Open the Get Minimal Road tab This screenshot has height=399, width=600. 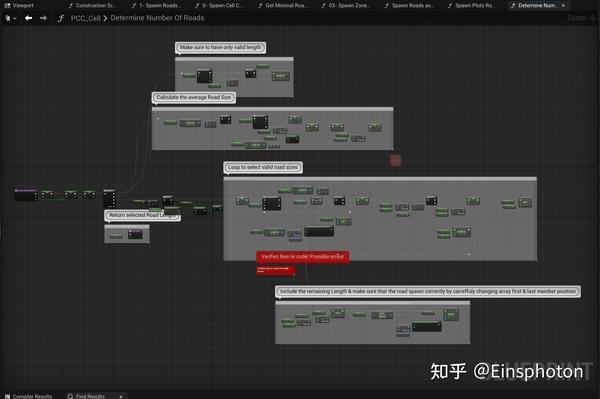point(283,5)
